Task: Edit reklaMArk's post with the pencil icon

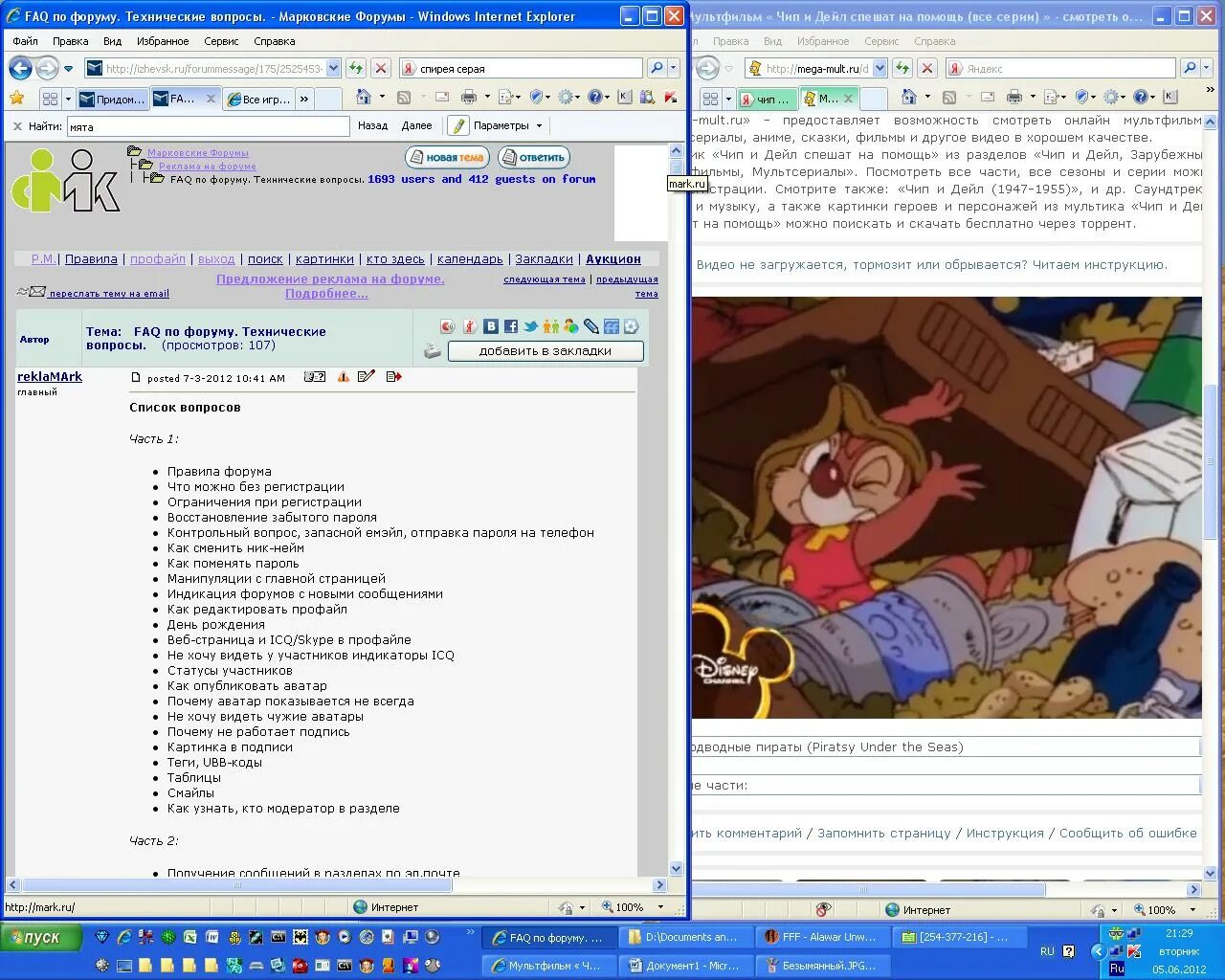Action: coord(367,377)
